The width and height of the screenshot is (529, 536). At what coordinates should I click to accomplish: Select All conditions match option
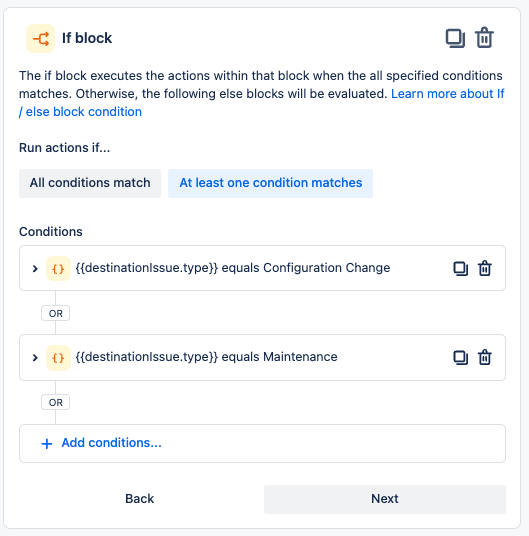point(90,183)
